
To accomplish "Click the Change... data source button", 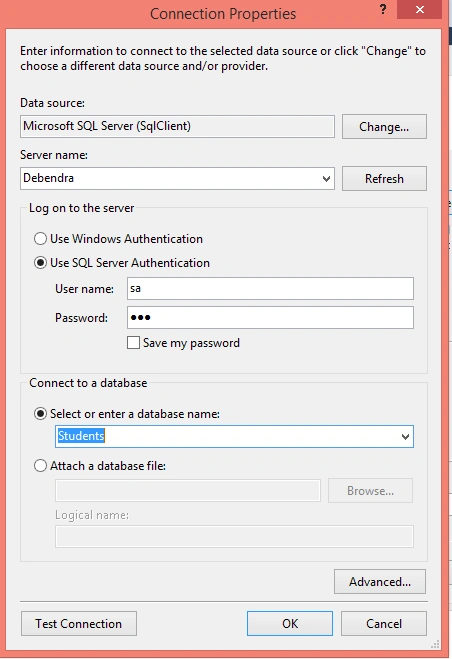I will 384,127.
